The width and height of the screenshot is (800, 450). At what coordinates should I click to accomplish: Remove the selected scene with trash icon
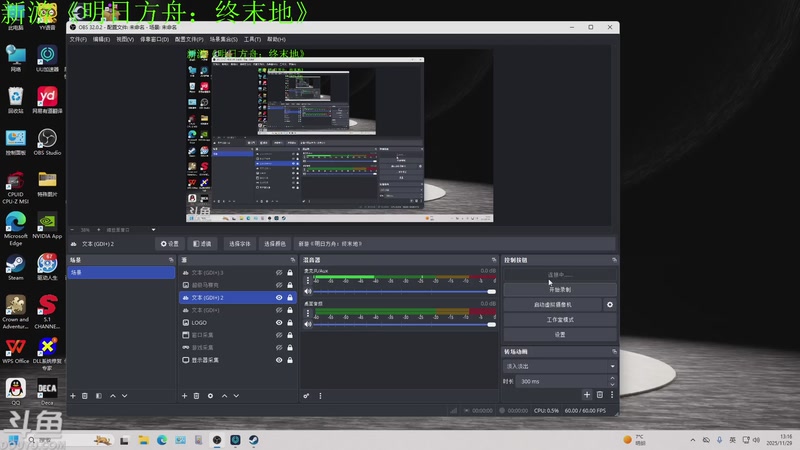pos(85,396)
